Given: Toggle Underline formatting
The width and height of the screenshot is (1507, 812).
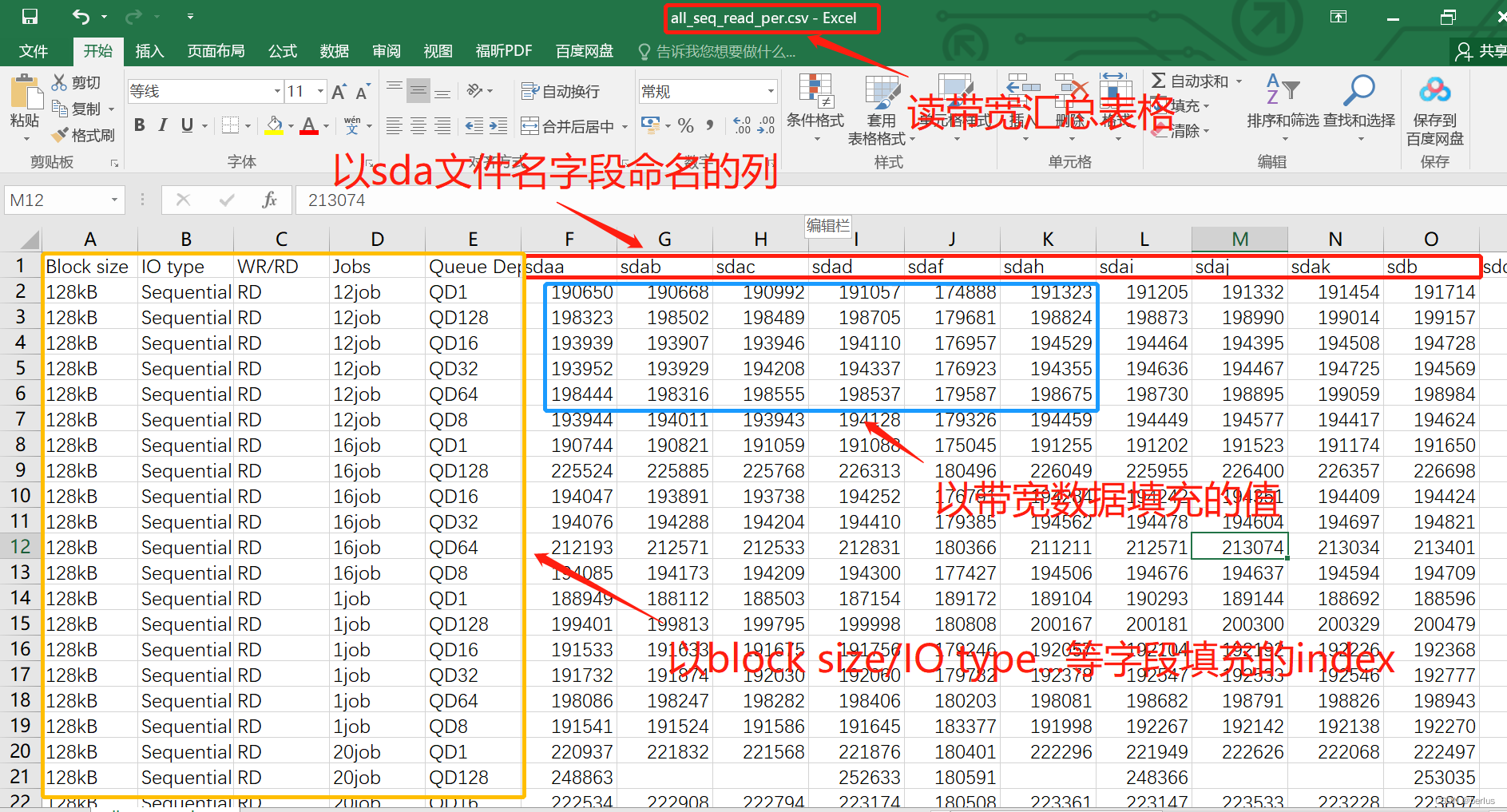Looking at the screenshot, I should pyautogui.click(x=187, y=125).
